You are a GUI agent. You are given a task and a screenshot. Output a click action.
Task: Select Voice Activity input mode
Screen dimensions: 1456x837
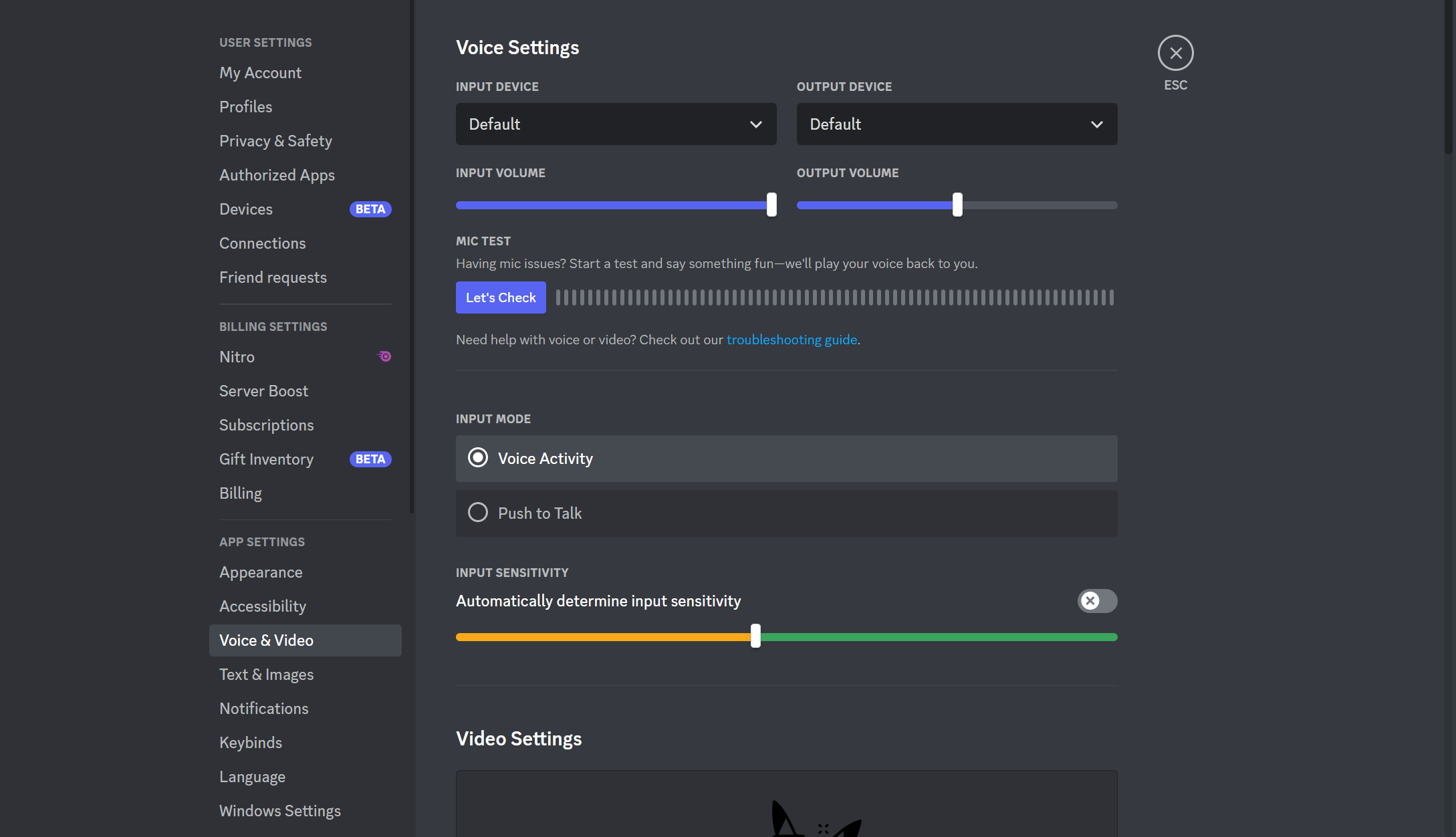[479, 458]
